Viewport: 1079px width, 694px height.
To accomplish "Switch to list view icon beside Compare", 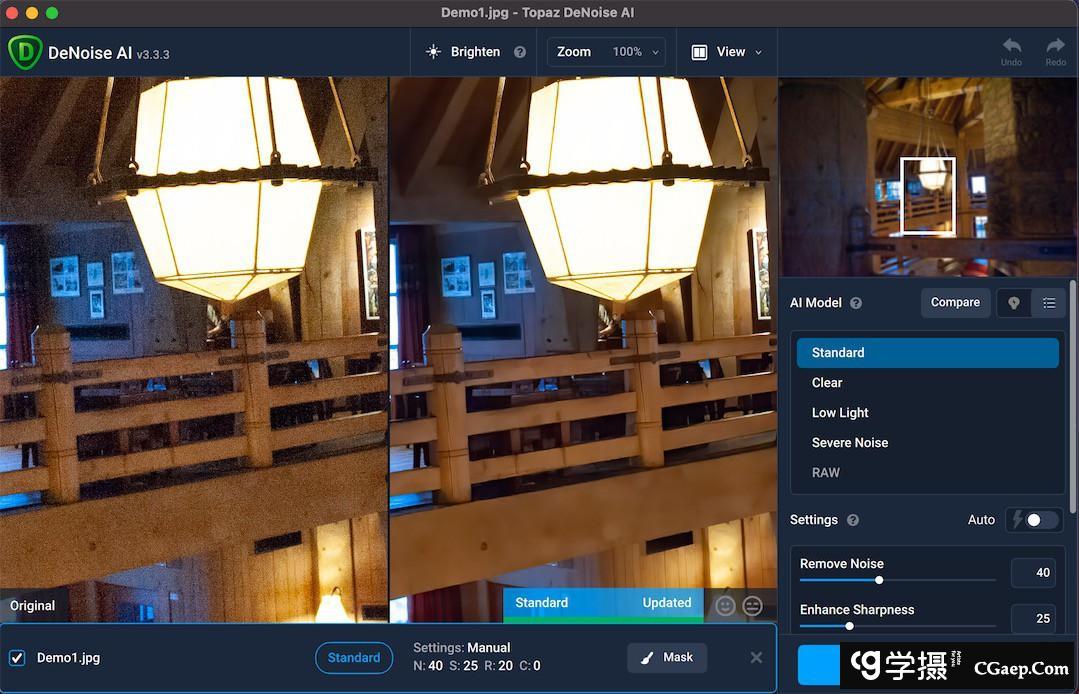I will (1048, 303).
